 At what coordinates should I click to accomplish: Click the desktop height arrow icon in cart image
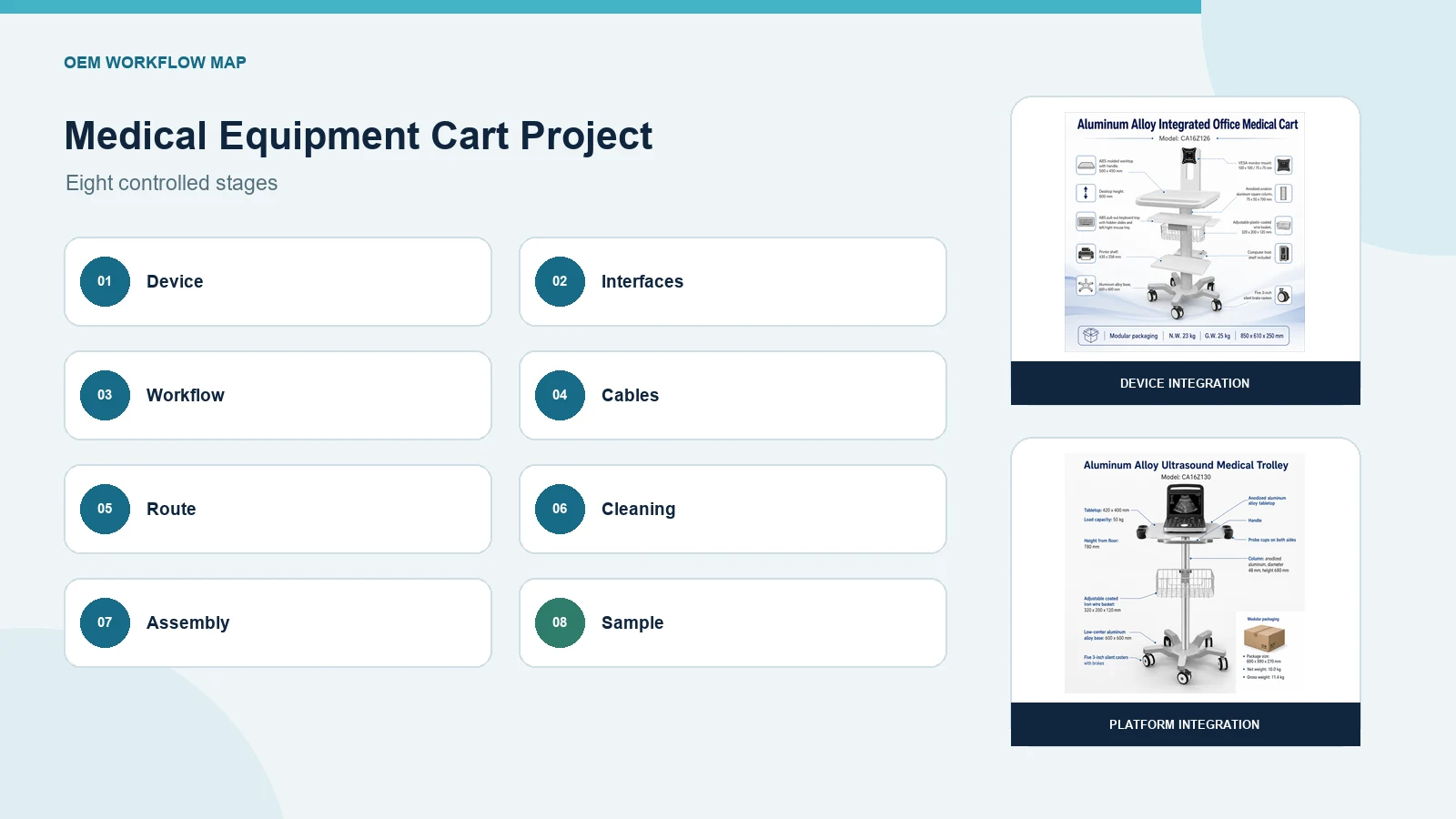(1086, 193)
